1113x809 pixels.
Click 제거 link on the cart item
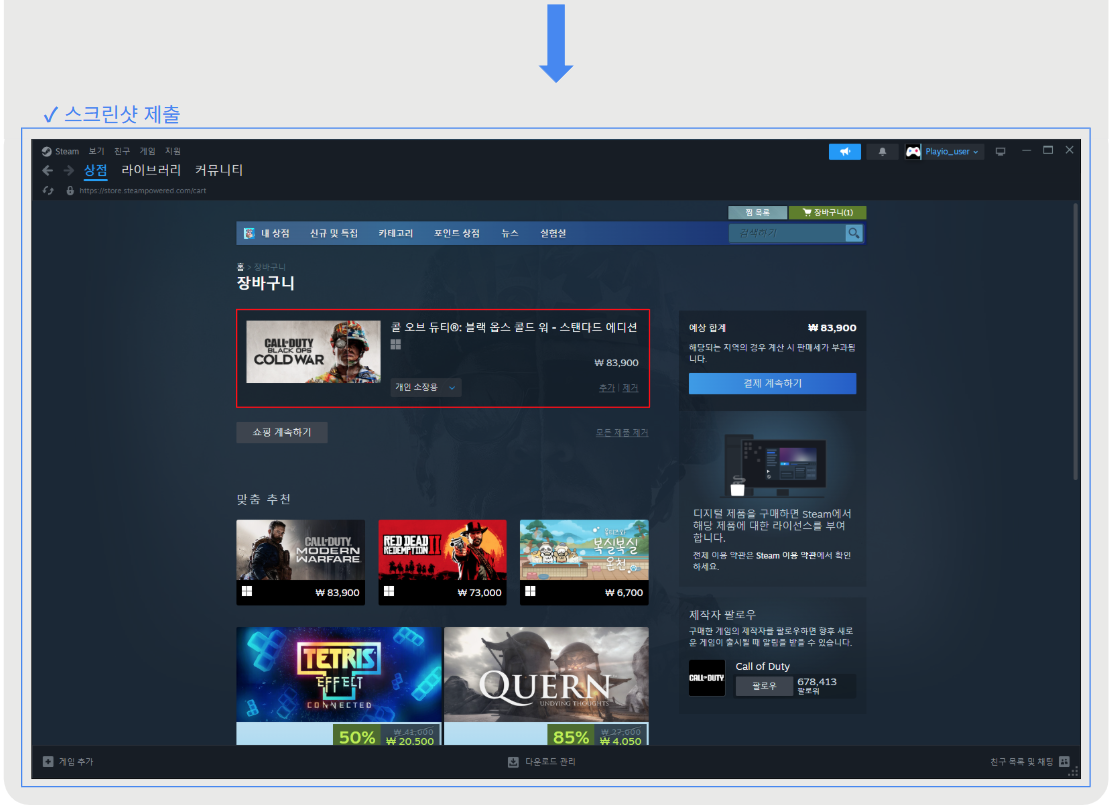tap(630, 387)
